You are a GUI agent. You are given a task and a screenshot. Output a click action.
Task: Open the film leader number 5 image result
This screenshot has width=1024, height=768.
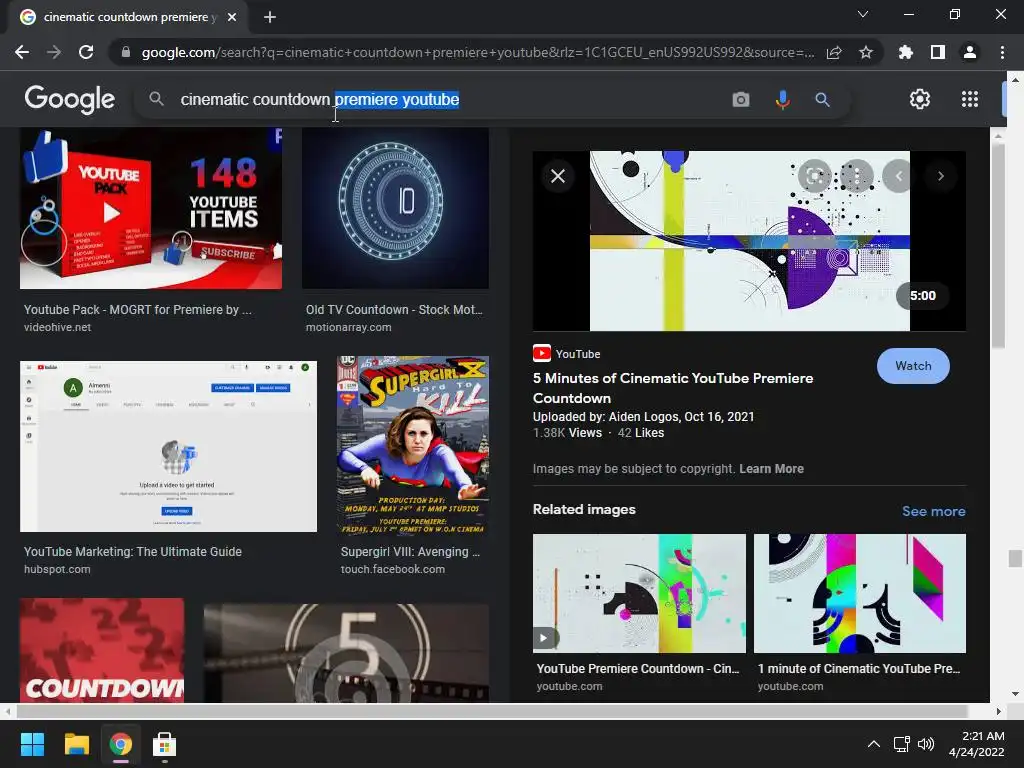[346, 653]
